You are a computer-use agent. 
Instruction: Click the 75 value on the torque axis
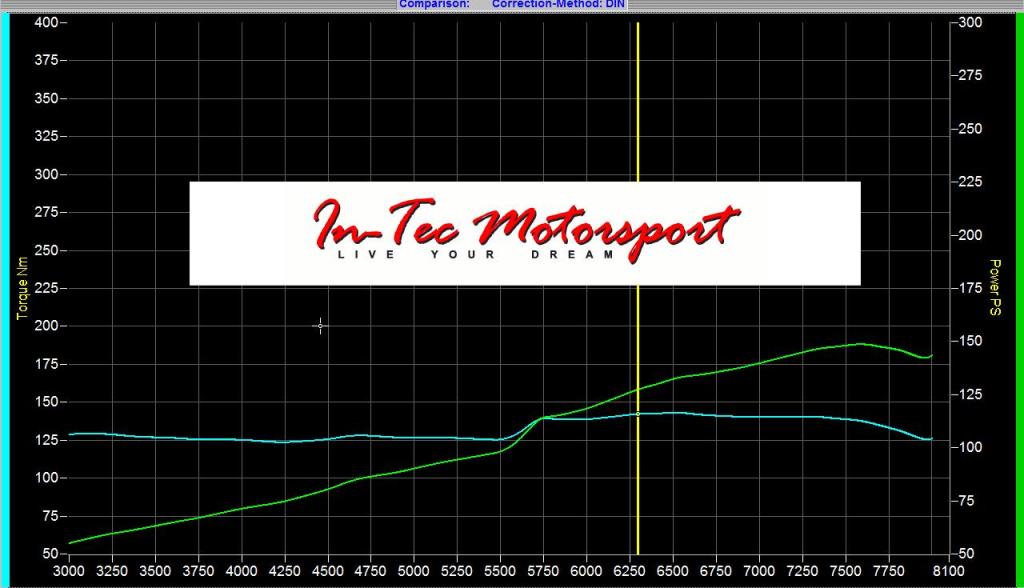pyautogui.click(x=50, y=516)
